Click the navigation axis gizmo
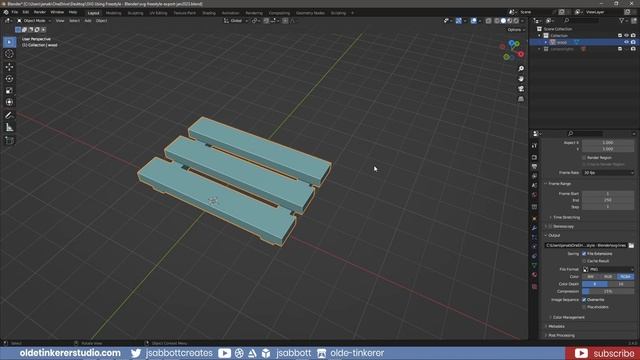The height and width of the screenshot is (360, 640). pos(512,50)
